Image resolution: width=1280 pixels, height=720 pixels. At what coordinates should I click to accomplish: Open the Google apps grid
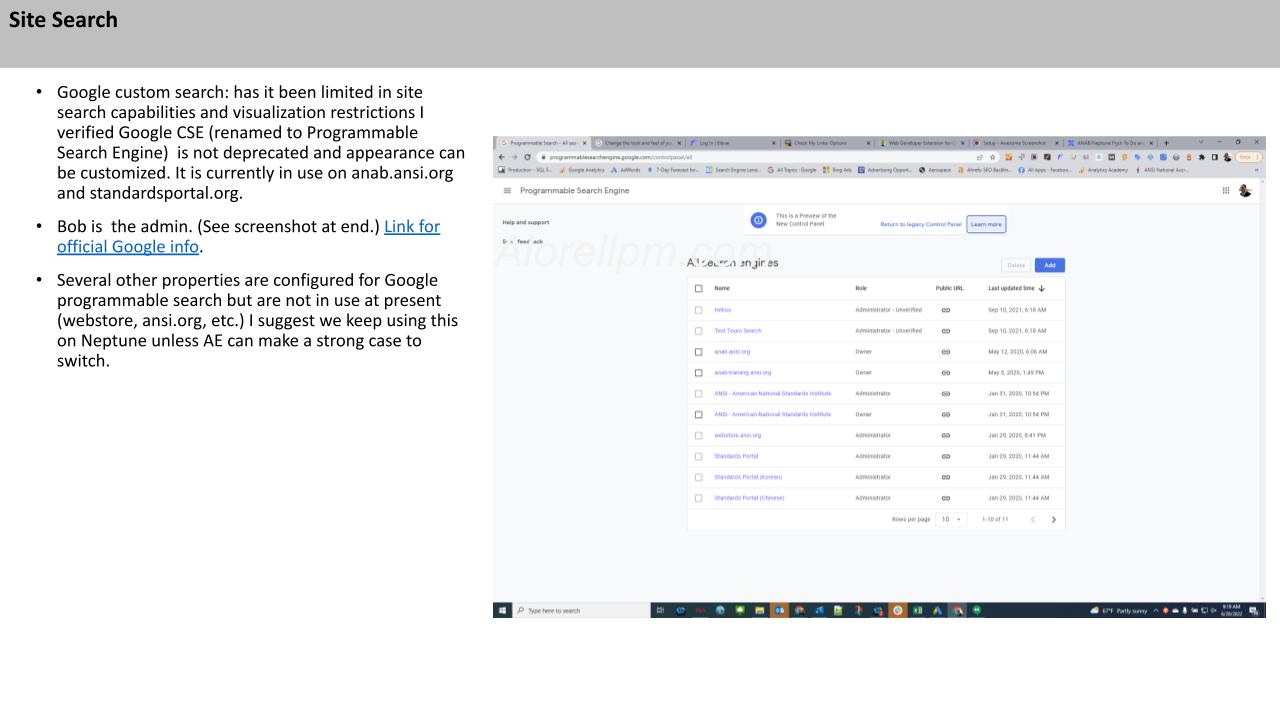tap(1225, 191)
